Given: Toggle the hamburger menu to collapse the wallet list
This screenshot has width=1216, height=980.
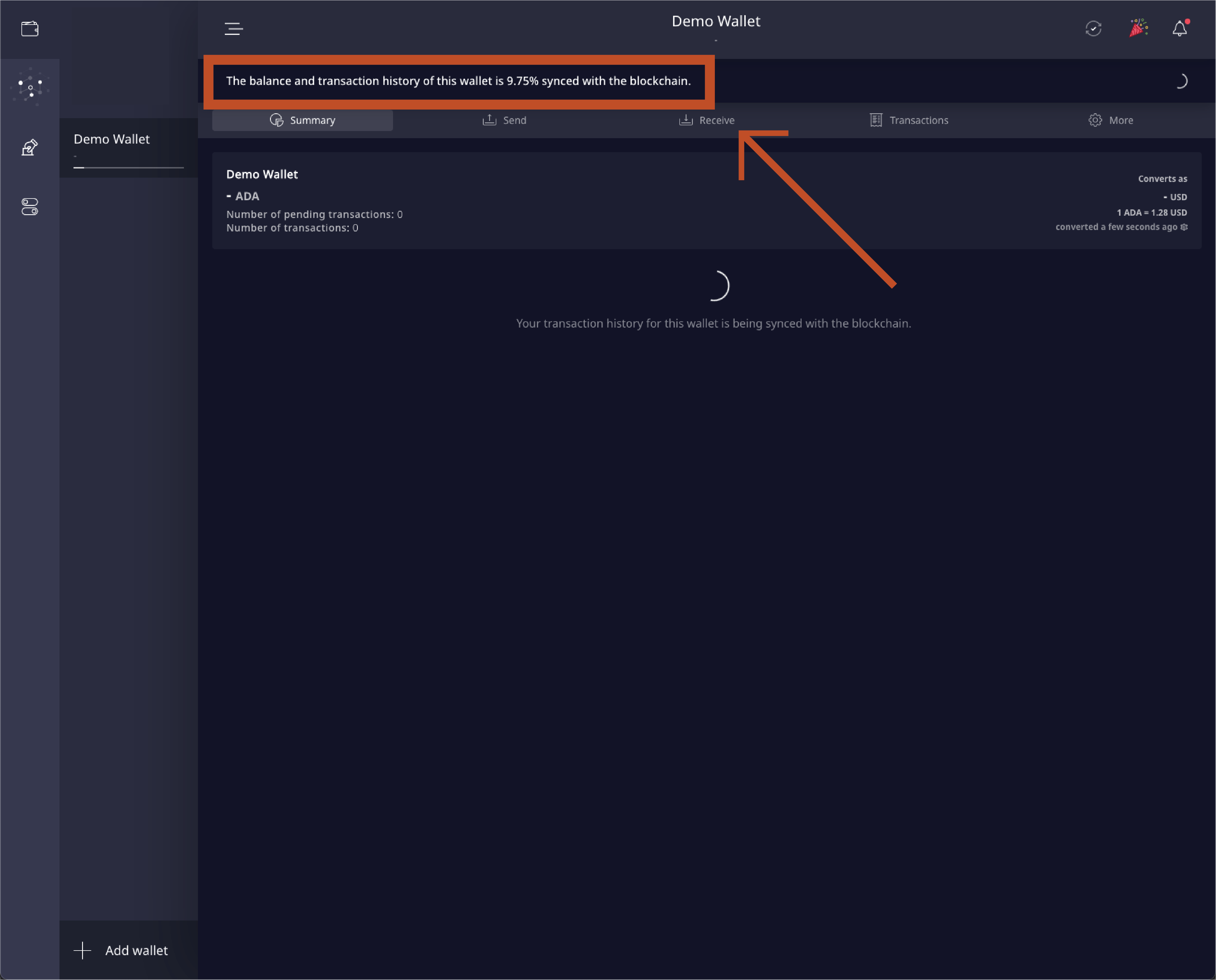Looking at the screenshot, I should (x=234, y=29).
